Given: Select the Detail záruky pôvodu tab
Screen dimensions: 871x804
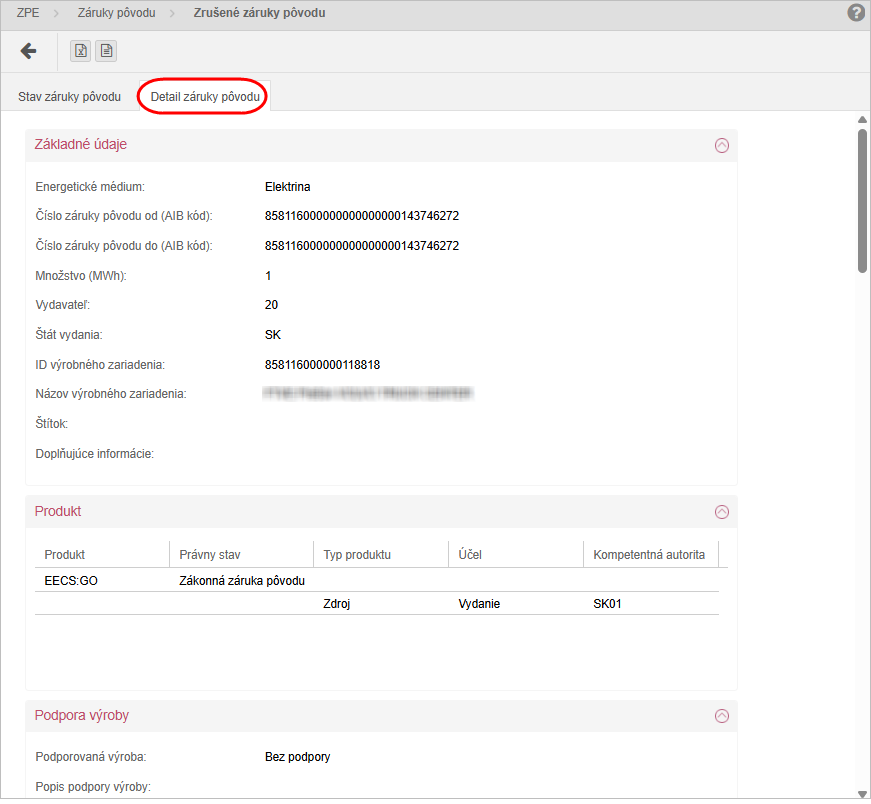Looking at the screenshot, I should coord(205,97).
